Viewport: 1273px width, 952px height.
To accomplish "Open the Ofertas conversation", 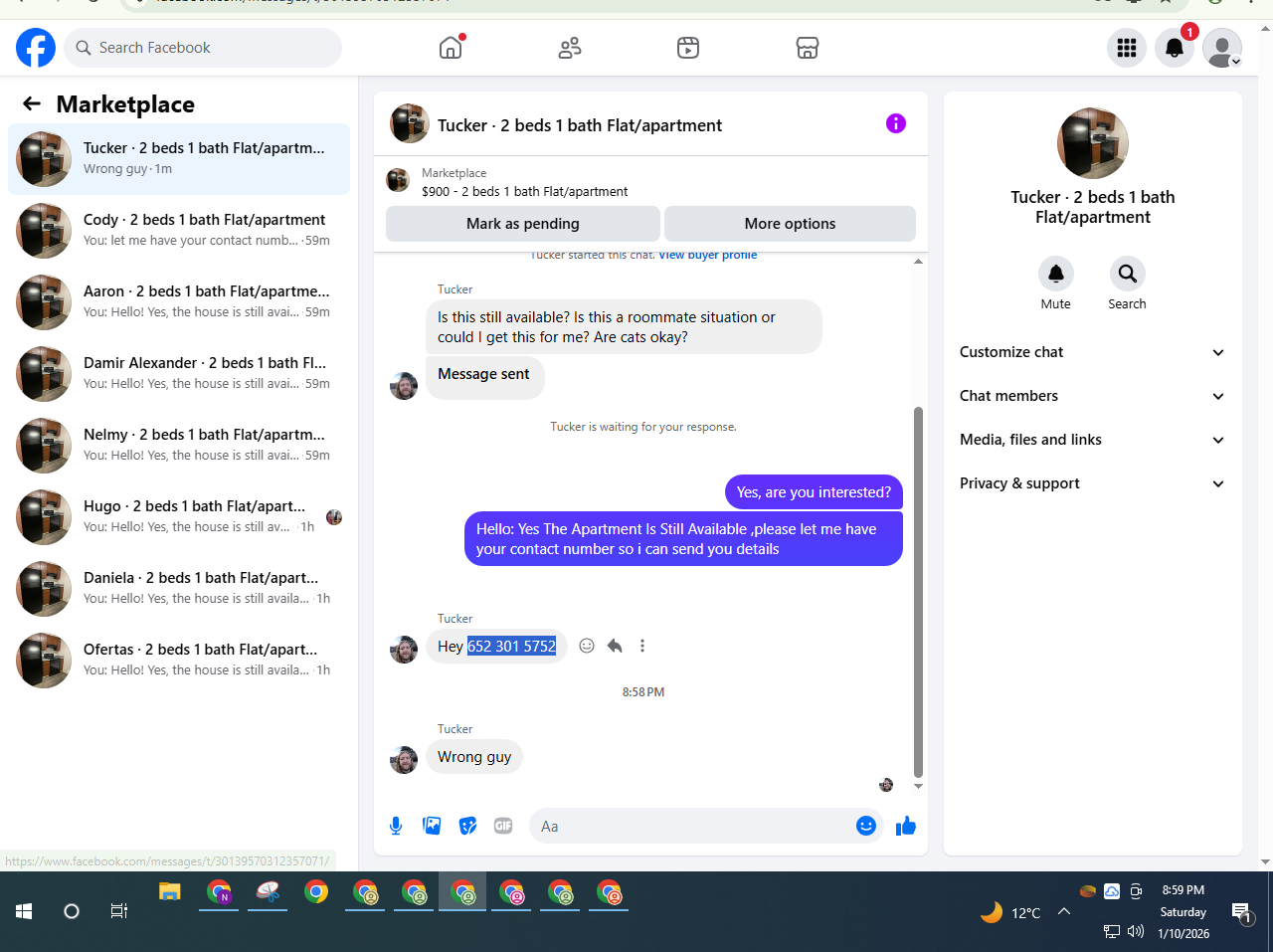I will point(179,661).
